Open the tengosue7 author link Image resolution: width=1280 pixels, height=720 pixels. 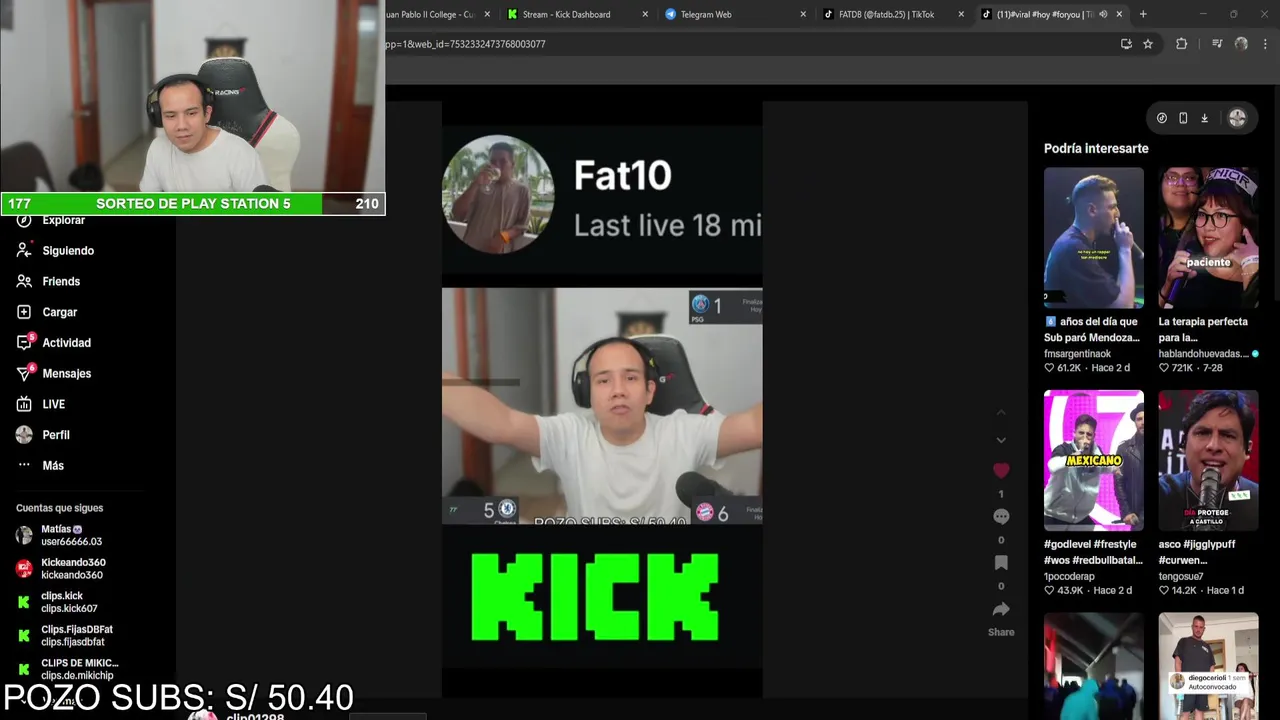(x=1181, y=577)
